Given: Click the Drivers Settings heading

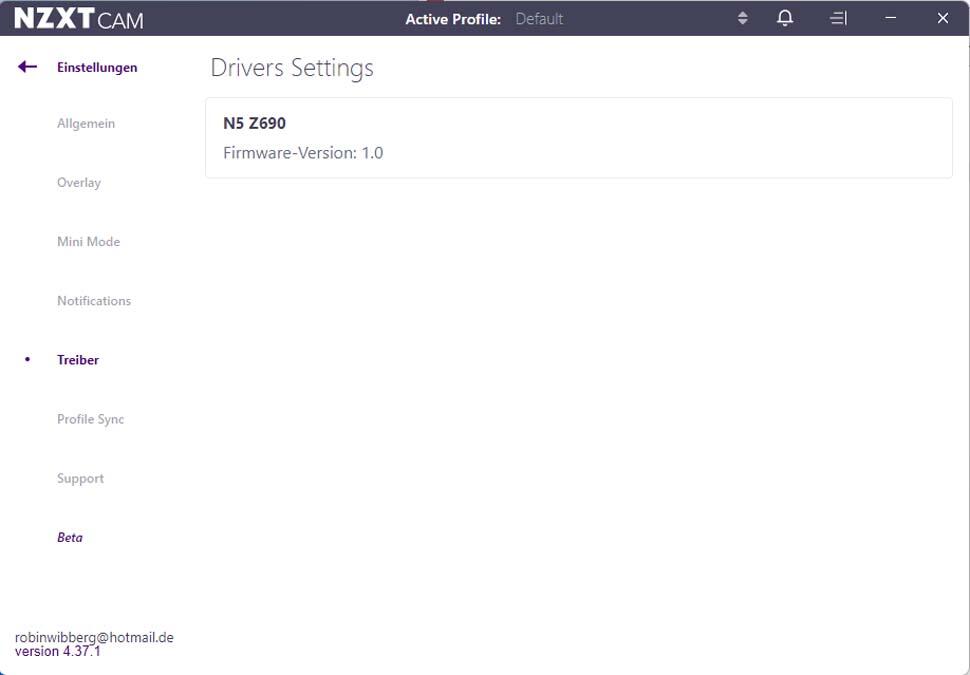Looking at the screenshot, I should [292, 68].
